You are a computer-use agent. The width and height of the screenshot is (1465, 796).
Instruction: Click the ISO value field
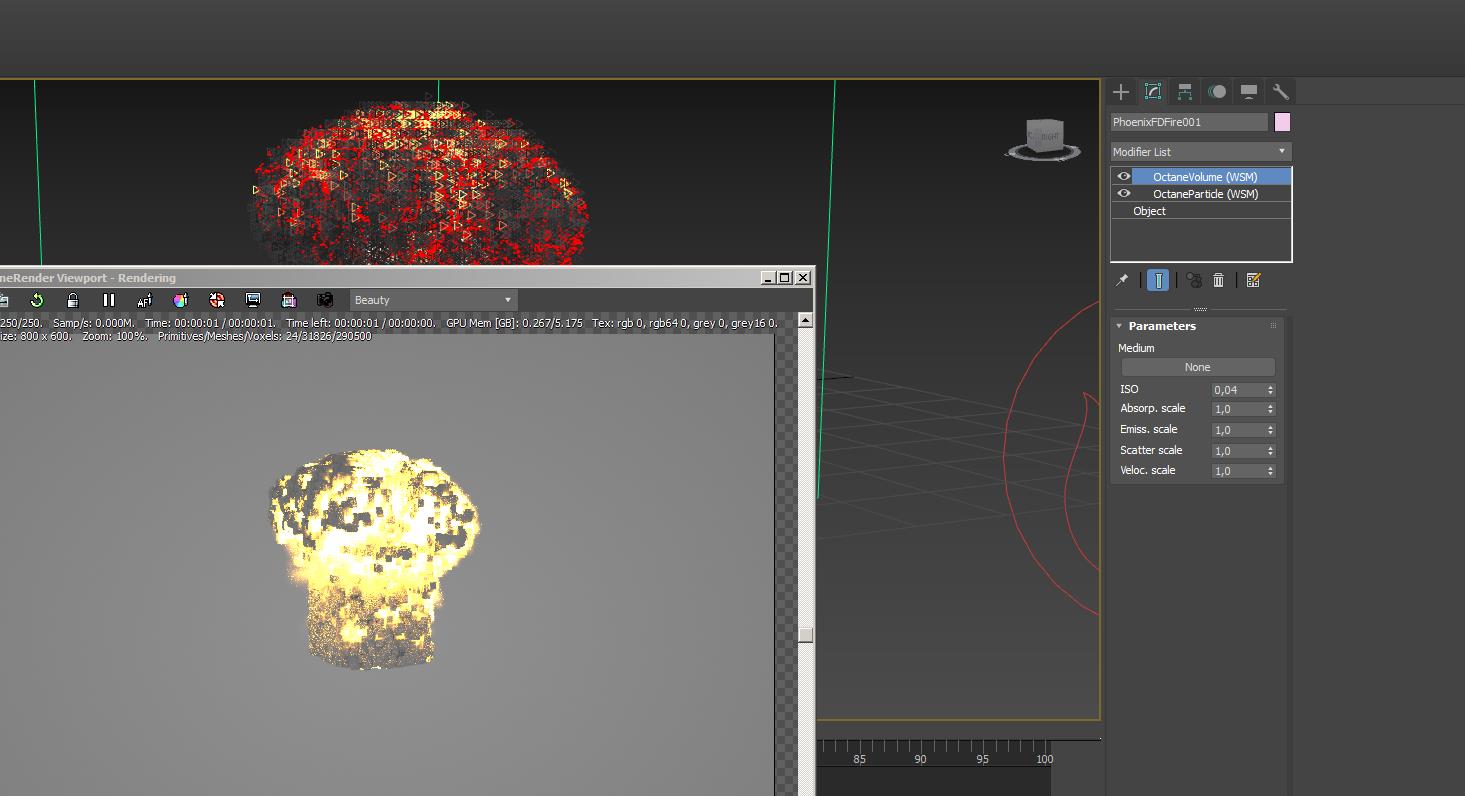[x=1238, y=390]
